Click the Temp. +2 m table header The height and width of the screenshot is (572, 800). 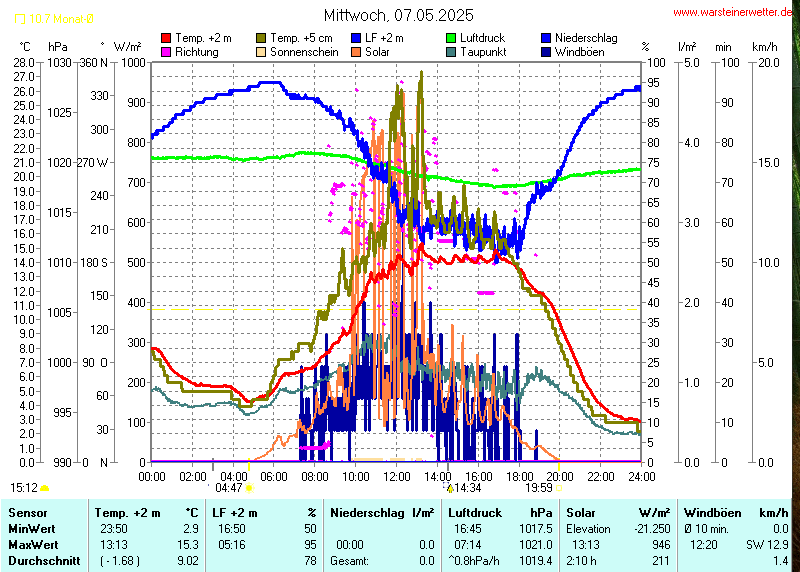click(146, 513)
